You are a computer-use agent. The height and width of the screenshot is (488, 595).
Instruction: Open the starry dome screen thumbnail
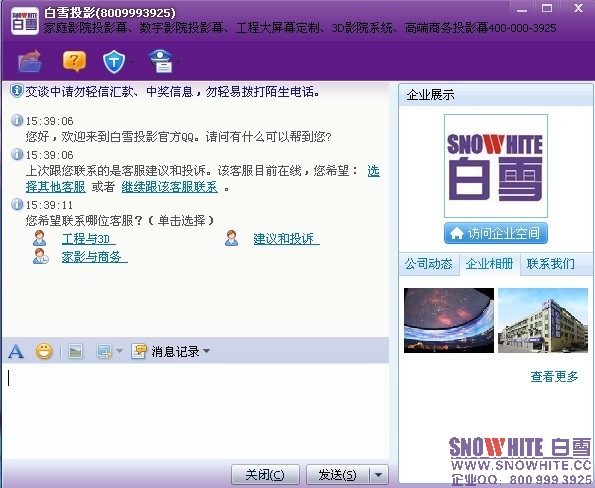tap(449, 320)
